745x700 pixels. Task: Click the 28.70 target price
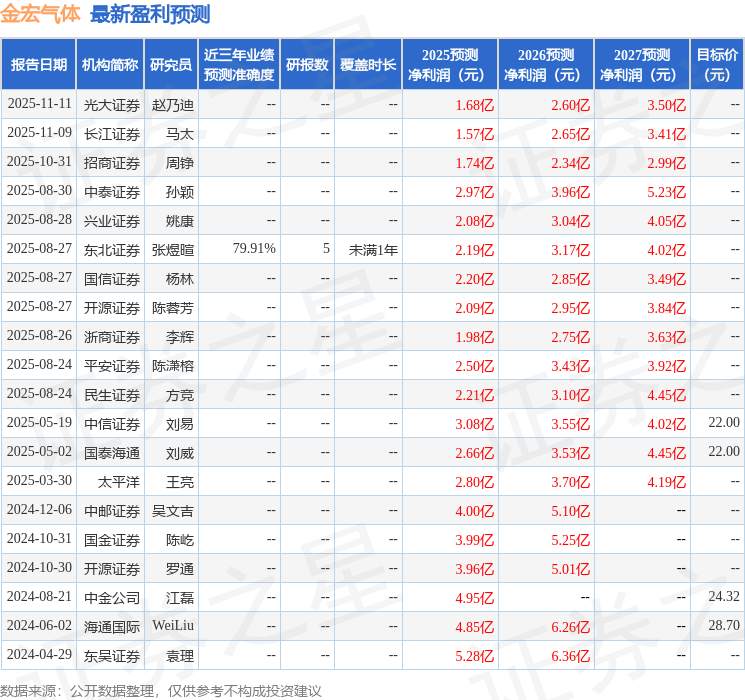coord(724,625)
